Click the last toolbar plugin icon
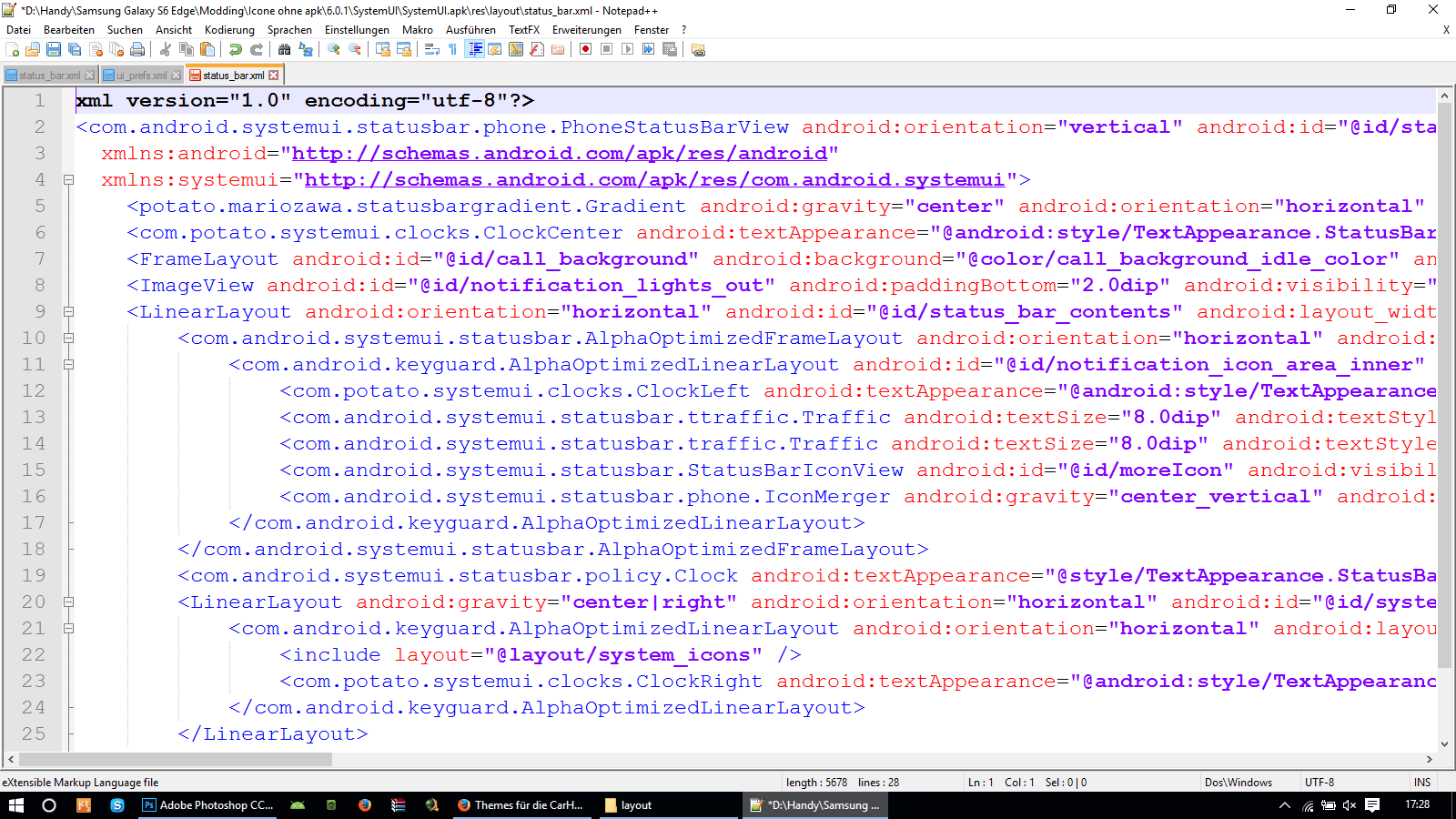This screenshot has height=819, width=1456. (698, 49)
